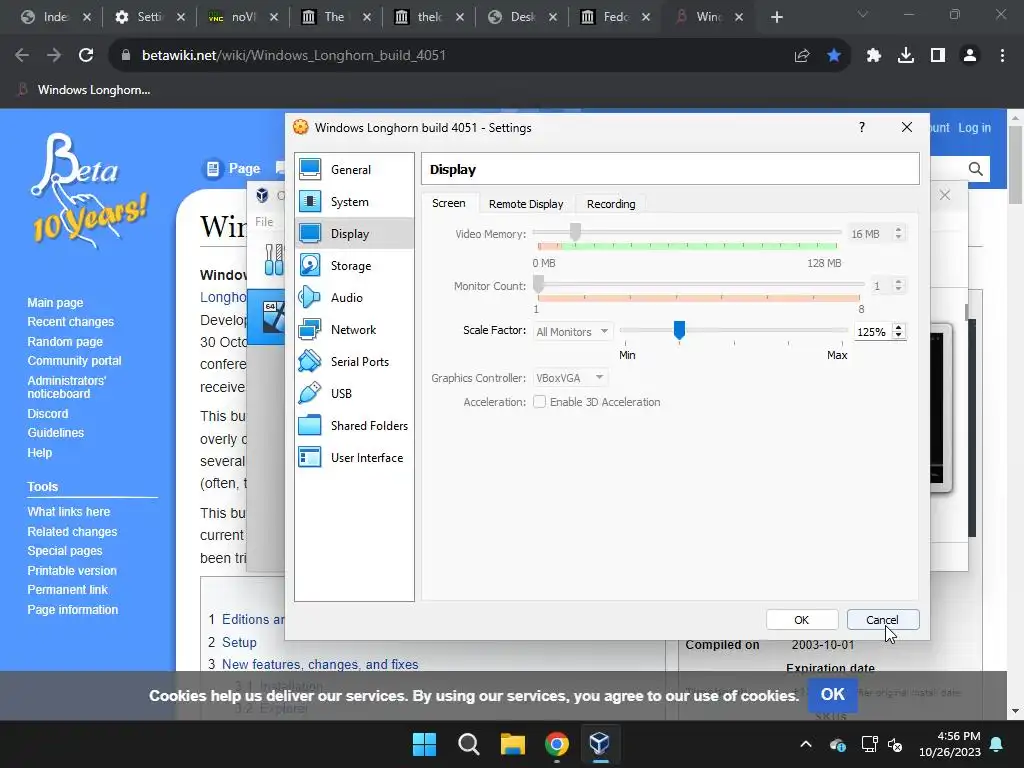Open new browser tab
Screen dimensions: 1024x768
click(x=776, y=17)
